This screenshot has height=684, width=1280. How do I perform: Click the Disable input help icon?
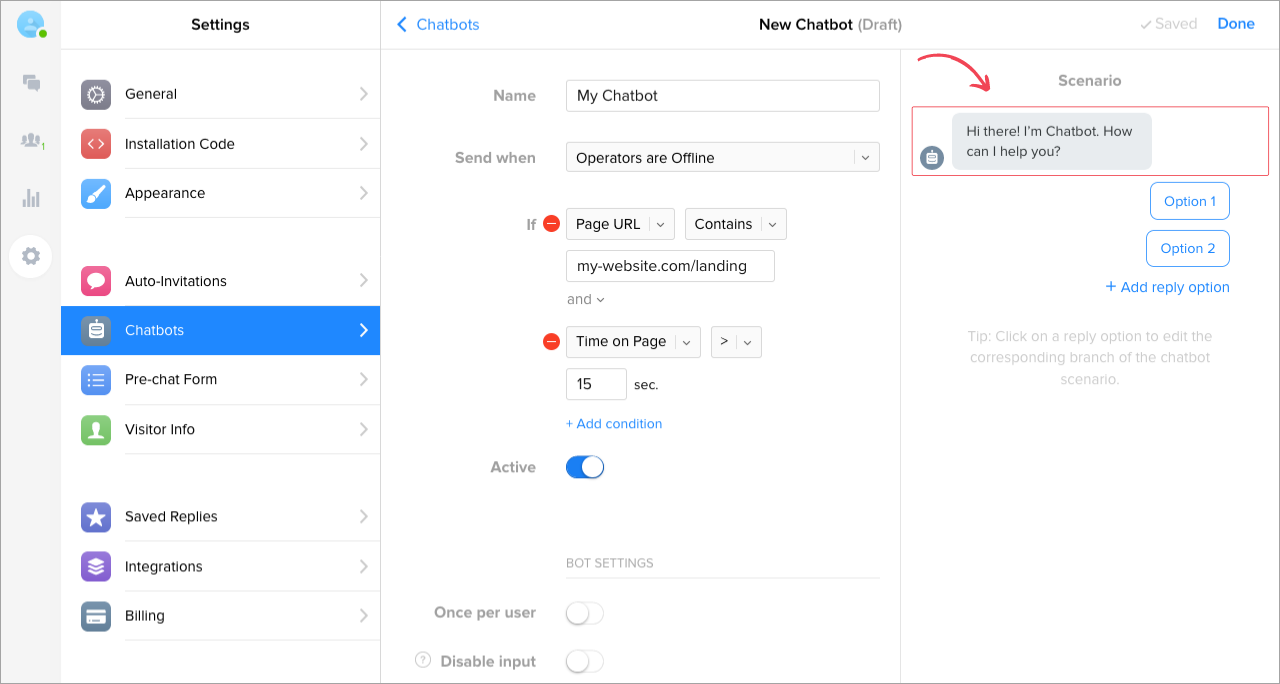point(423,661)
